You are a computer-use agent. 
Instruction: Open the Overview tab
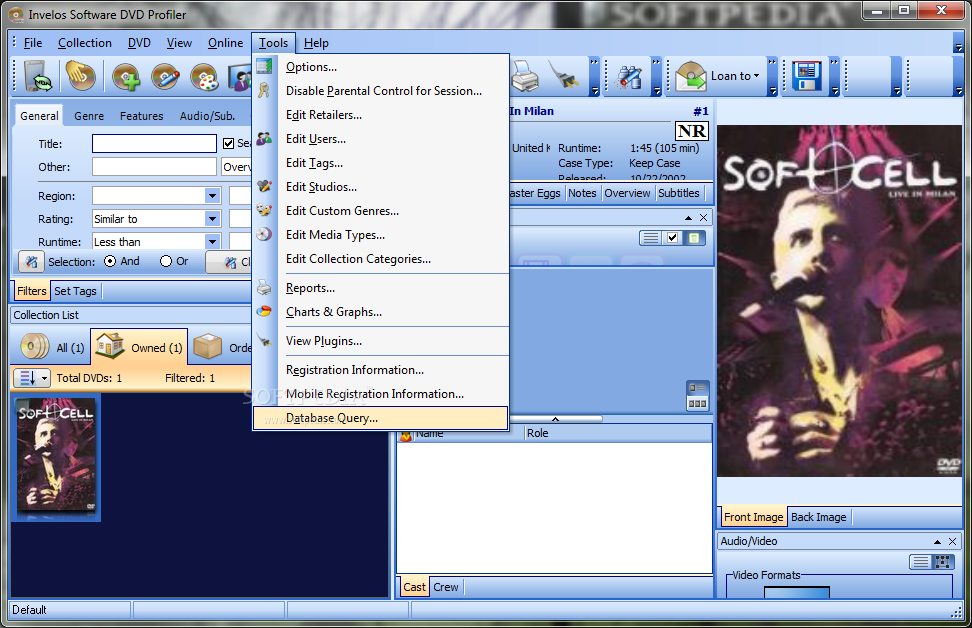627,193
